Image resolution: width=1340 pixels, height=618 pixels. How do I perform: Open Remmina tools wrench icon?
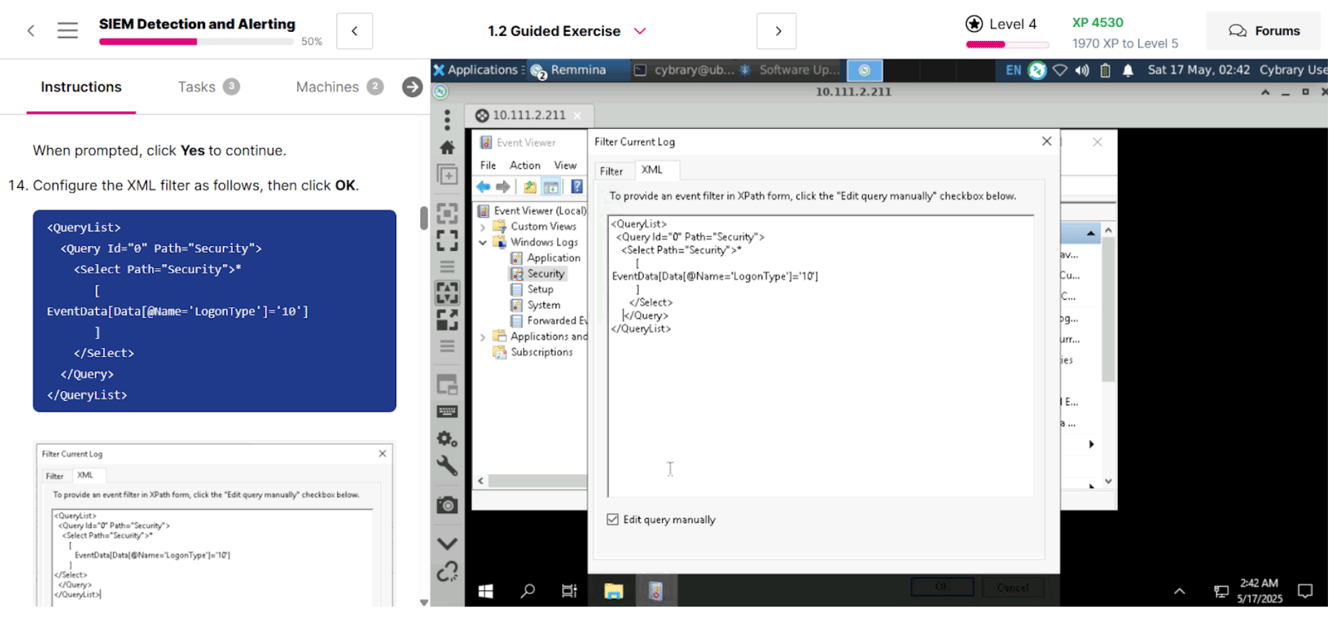447,464
